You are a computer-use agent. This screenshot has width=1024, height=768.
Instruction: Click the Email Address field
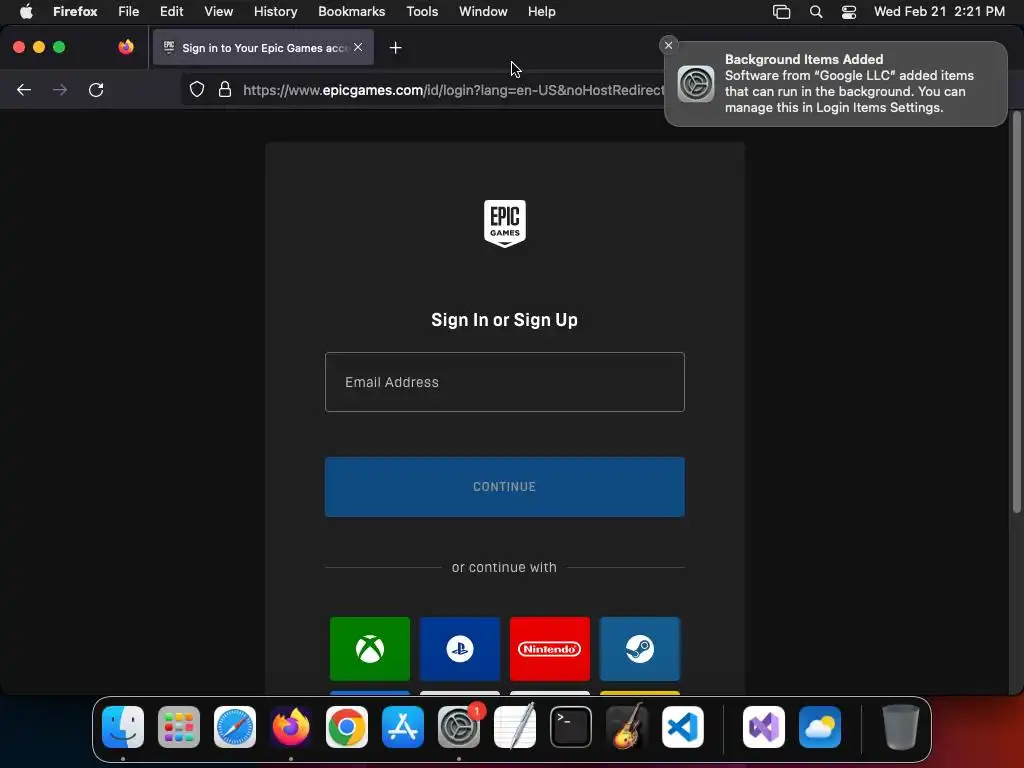click(505, 382)
